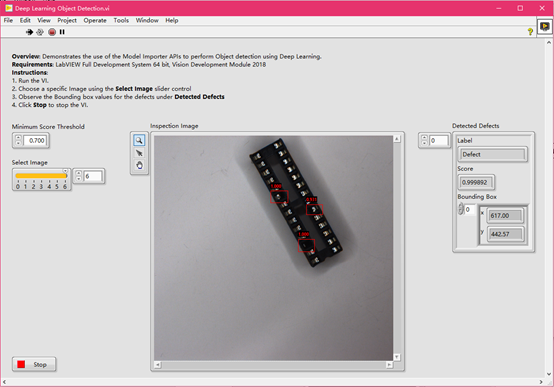
Task: Click the VI icon in top-right corner
Action: (x=544, y=26)
